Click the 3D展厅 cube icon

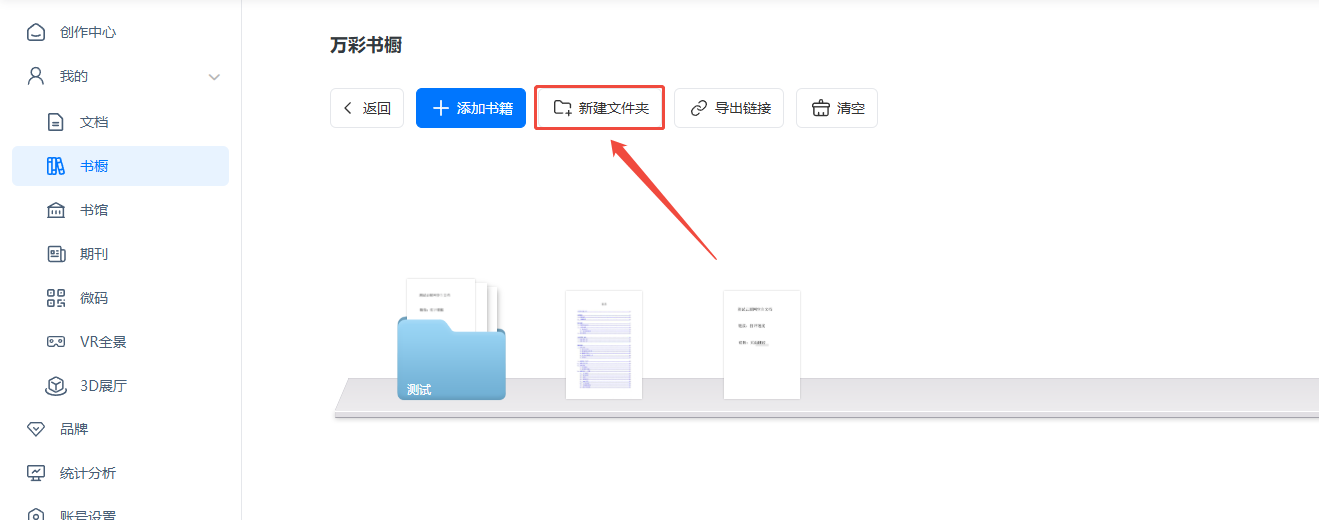57,386
